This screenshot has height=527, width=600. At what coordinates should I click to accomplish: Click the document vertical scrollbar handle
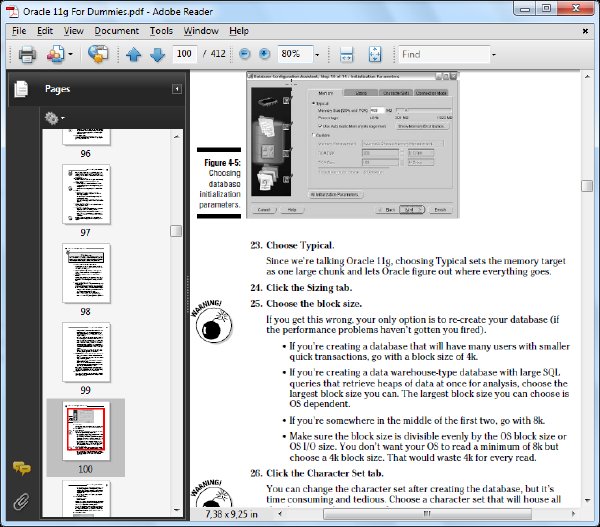pyautogui.click(x=587, y=186)
